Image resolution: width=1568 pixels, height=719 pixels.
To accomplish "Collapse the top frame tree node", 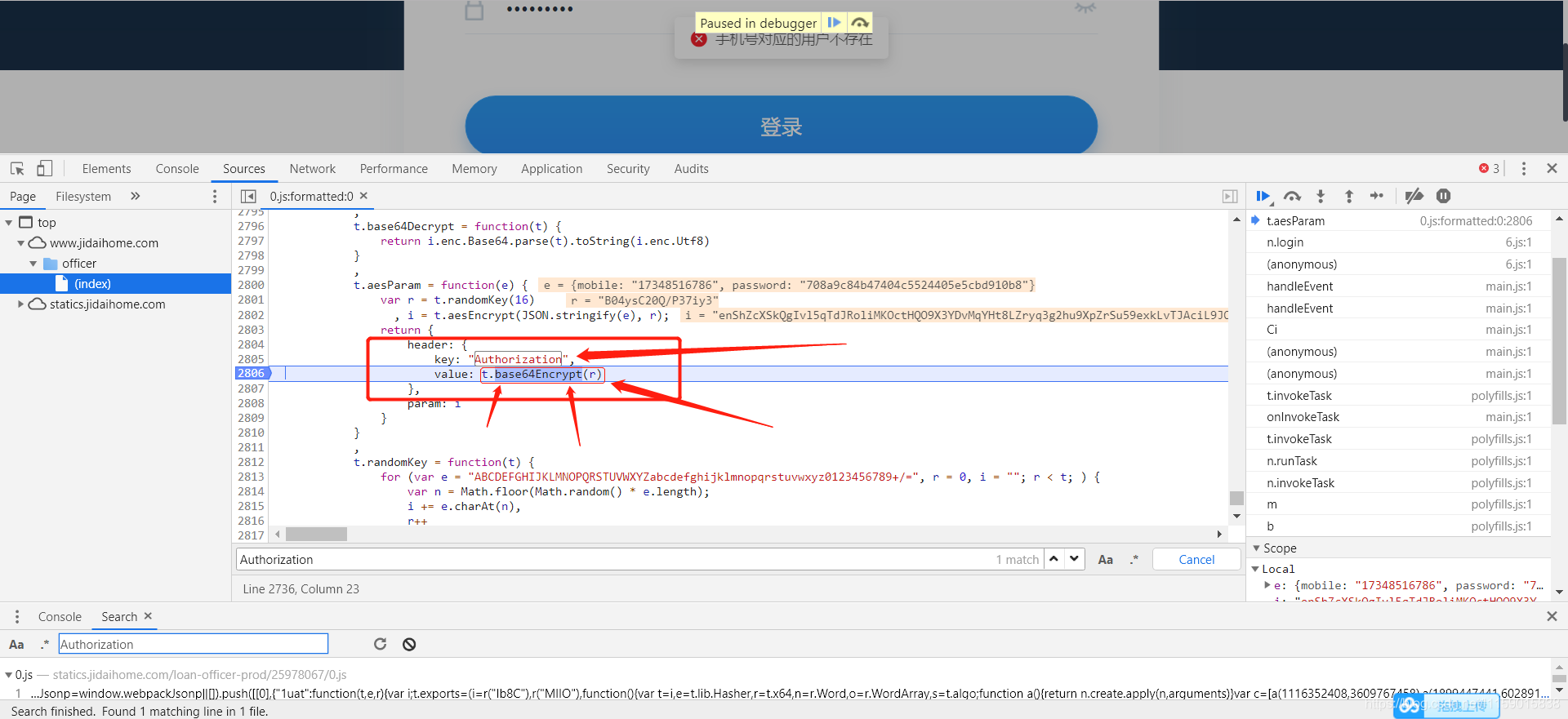I will tap(9, 222).
